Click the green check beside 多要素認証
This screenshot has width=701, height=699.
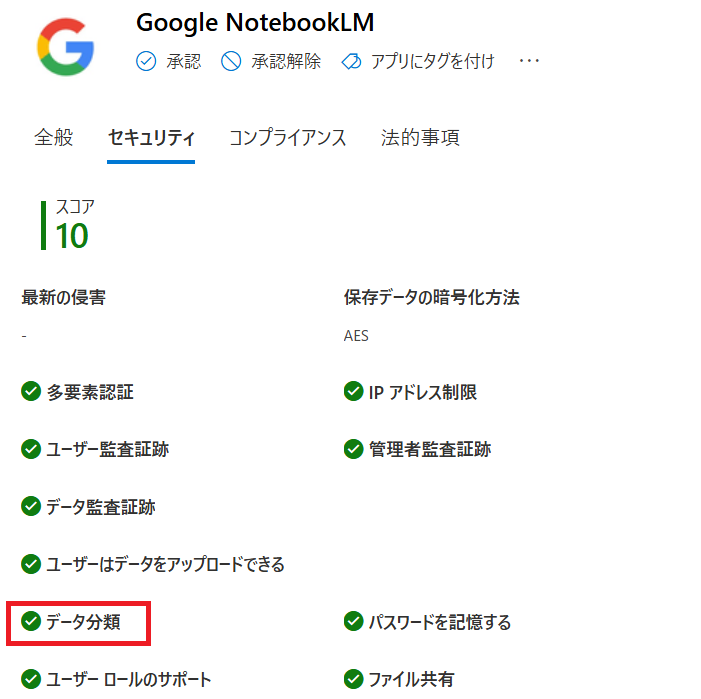click(31, 392)
